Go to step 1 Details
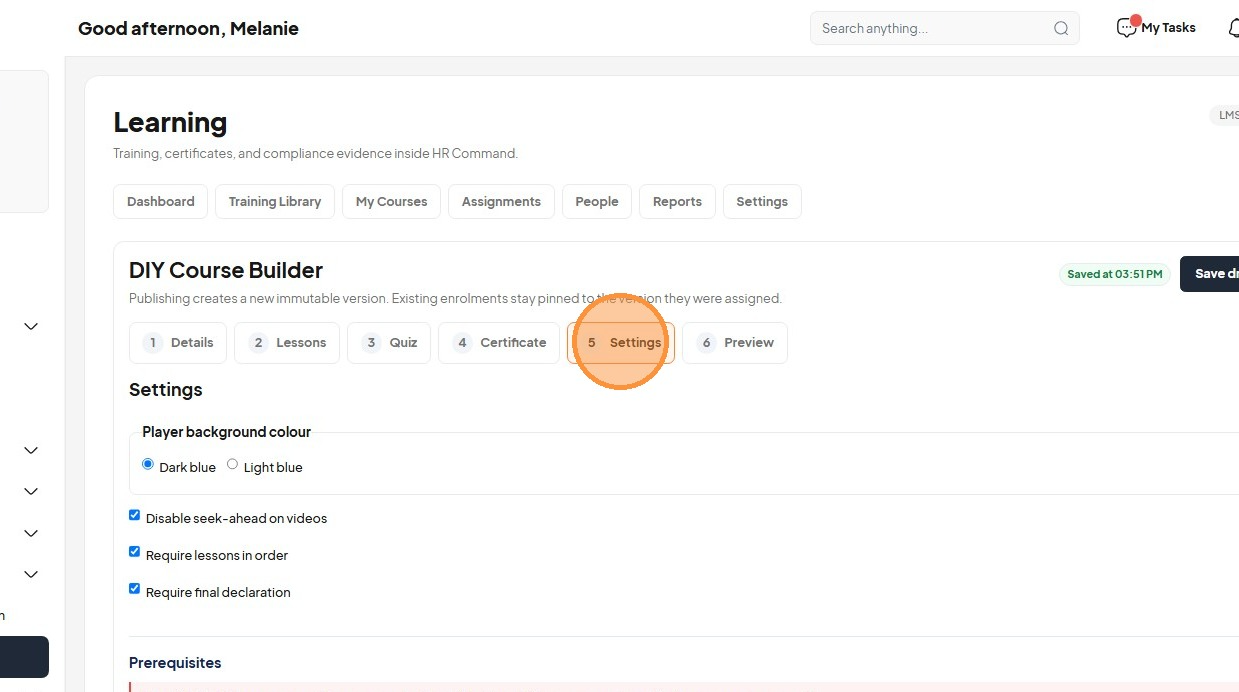 (x=178, y=342)
